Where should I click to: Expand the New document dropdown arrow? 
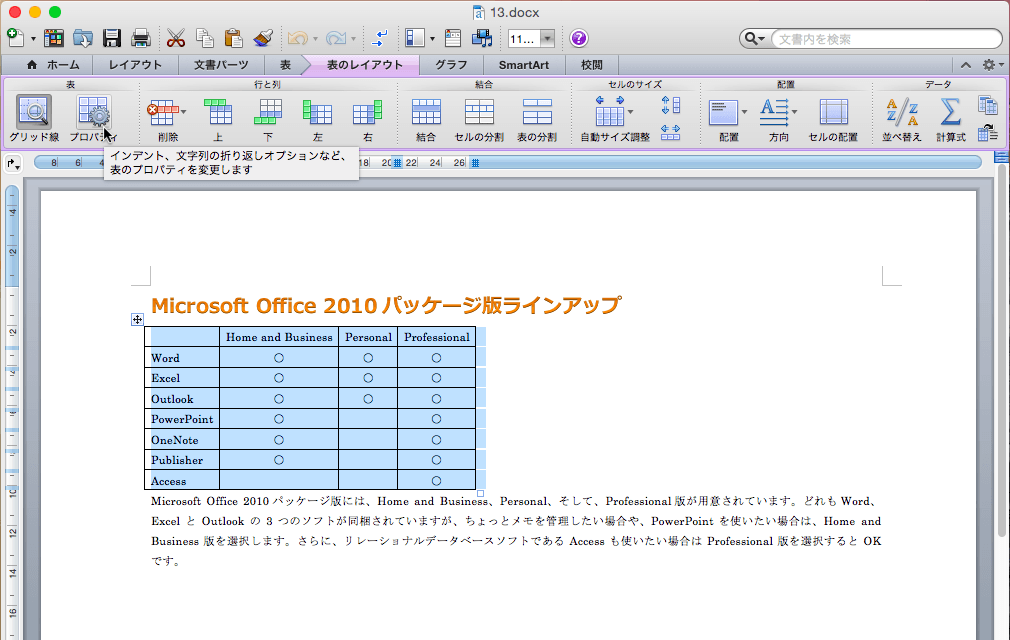point(33,39)
